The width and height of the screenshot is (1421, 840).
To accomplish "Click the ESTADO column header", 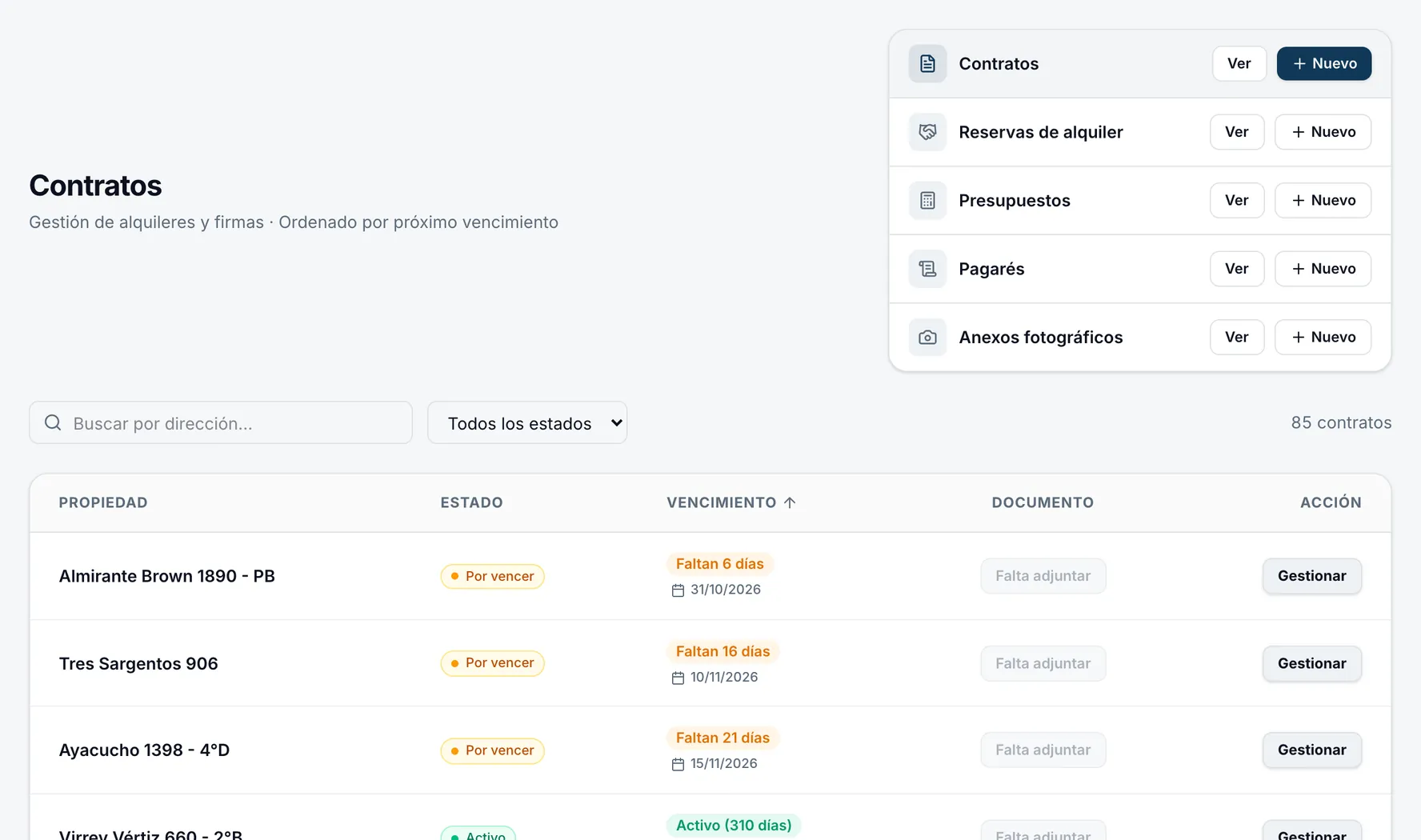I will pyautogui.click(x=471, y=502).
